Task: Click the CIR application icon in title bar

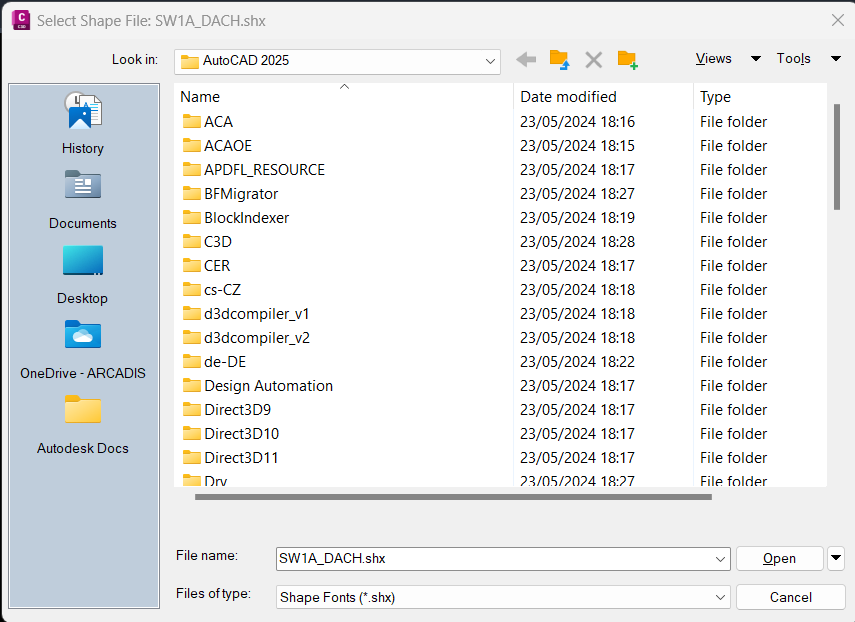Action: pos(20,19)
